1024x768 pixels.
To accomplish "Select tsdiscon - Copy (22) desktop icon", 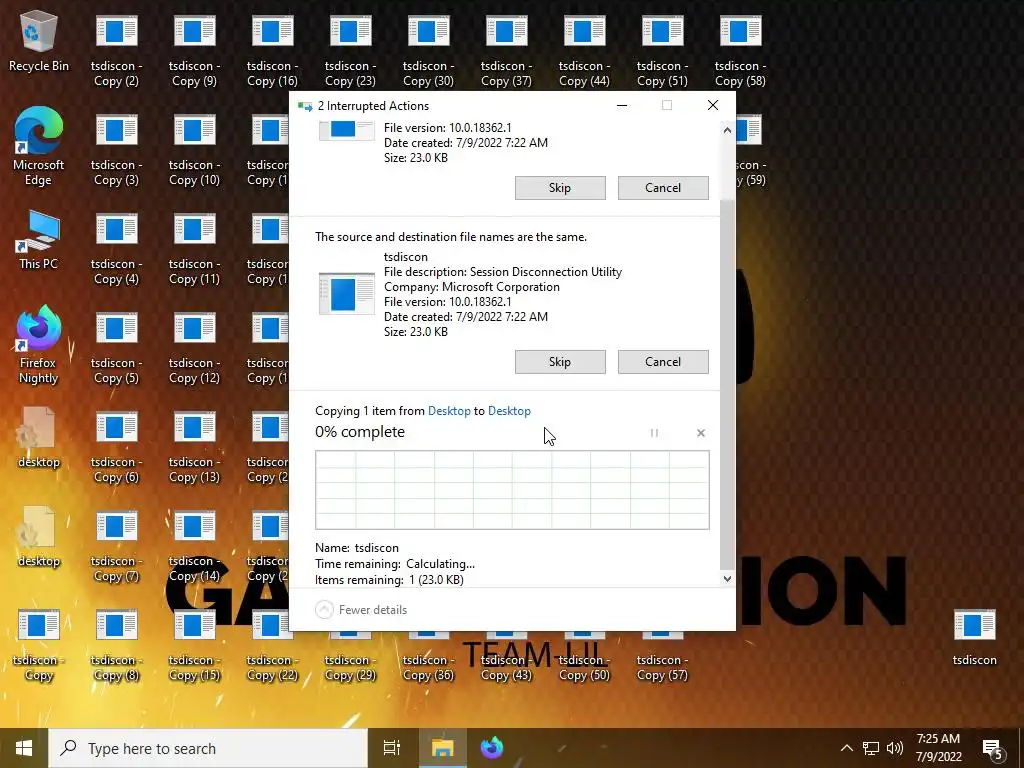I will tap(272, 647).
